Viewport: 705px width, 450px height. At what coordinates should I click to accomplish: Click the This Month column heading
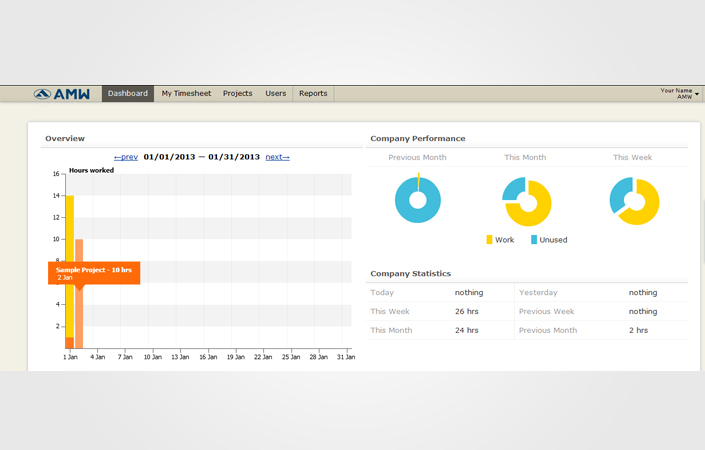coord(525,157)
